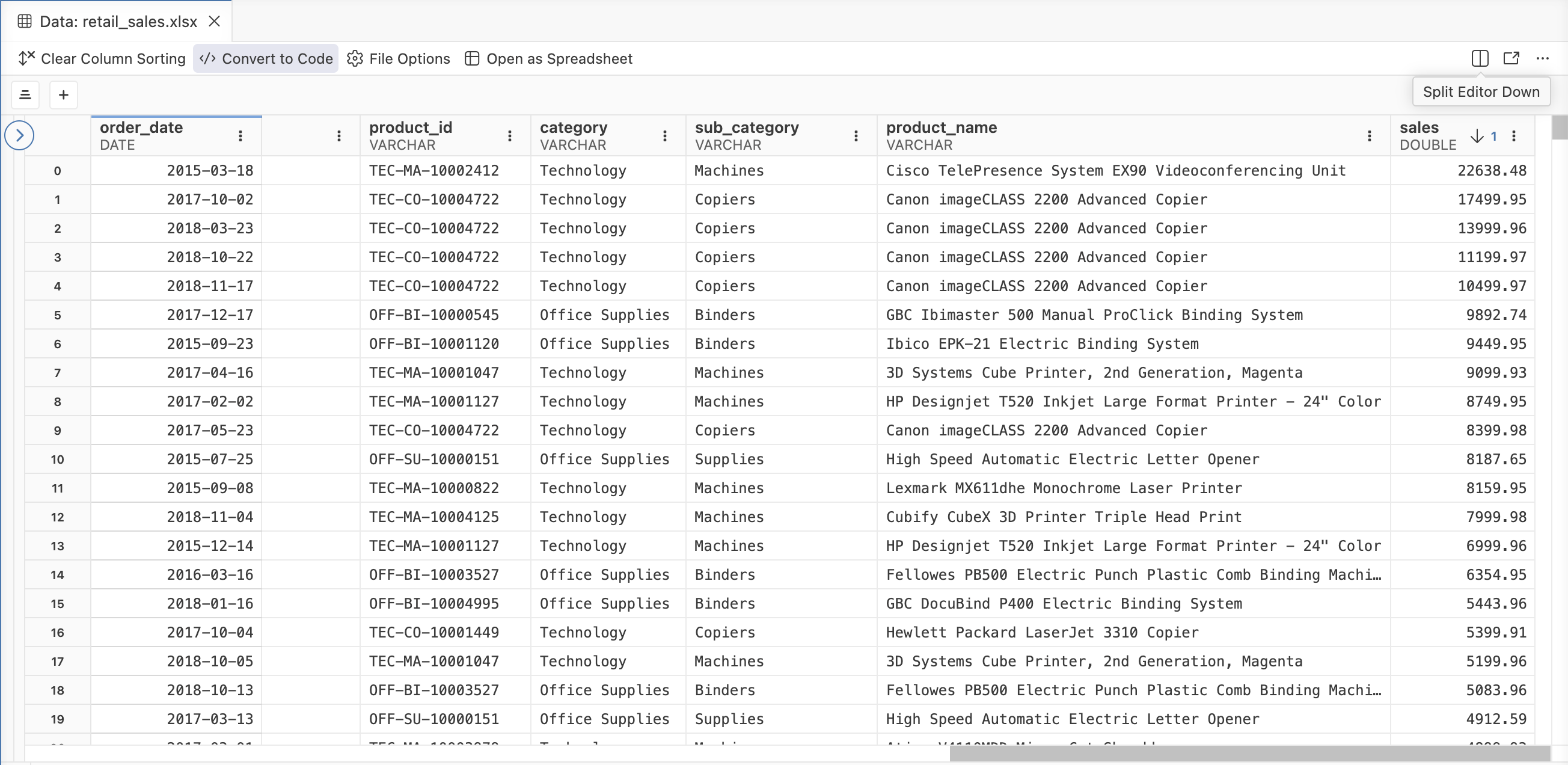Click the Split Editor icon
This screenshot has width=1568, height=765.
point(1480,58)
